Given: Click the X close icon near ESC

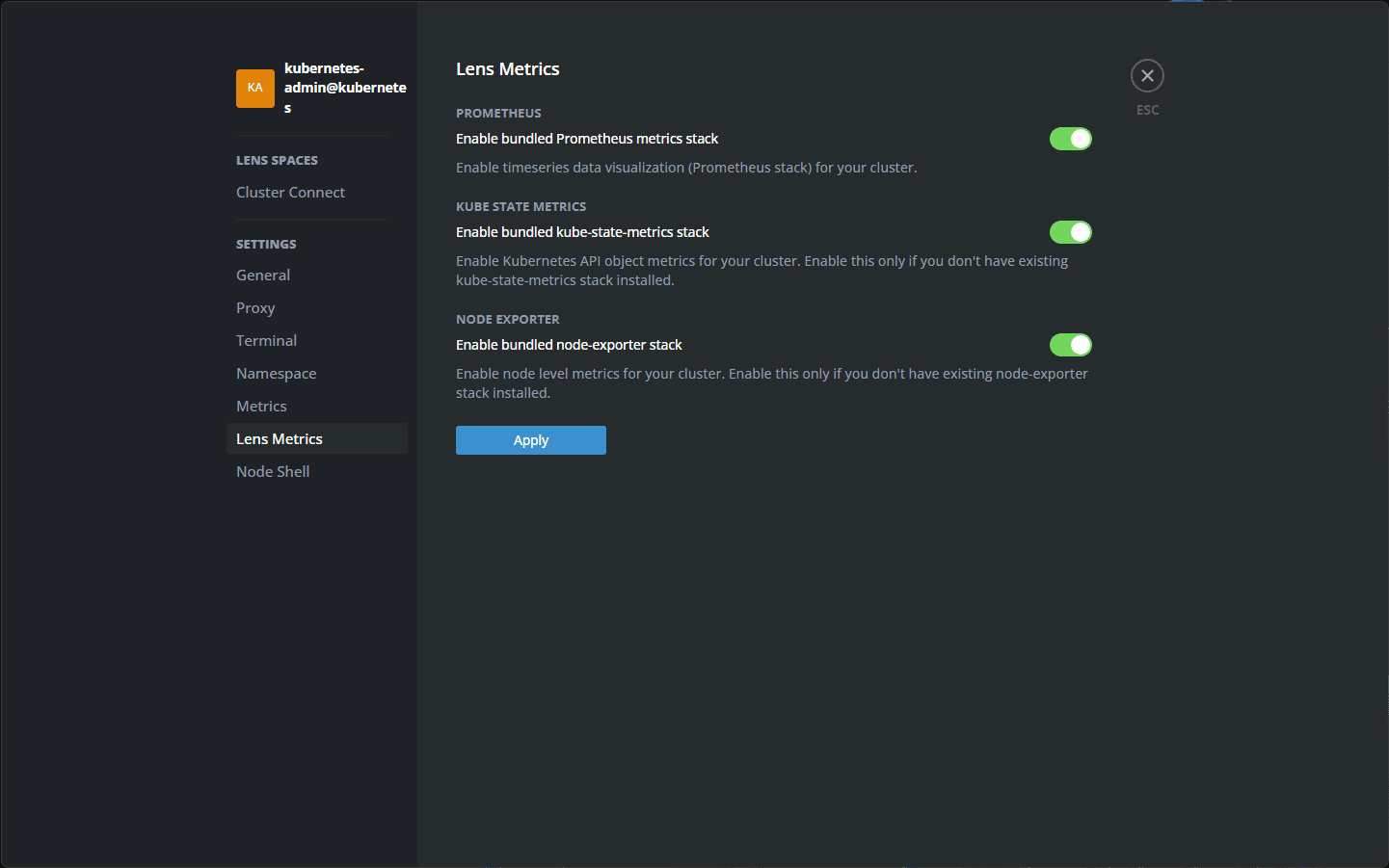Looking at the screenshot, I should coord(1147,75).
